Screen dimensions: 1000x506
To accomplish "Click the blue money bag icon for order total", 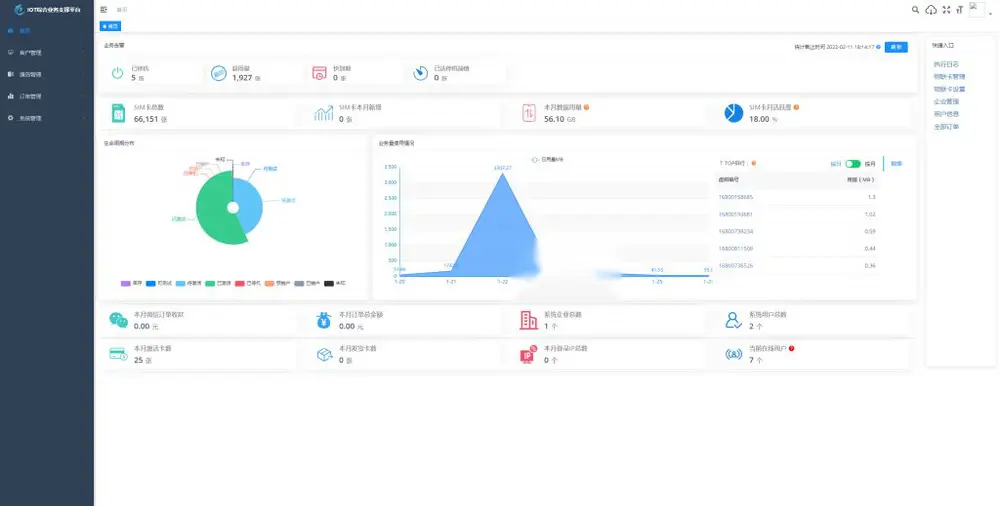I will tap(324, 320).
